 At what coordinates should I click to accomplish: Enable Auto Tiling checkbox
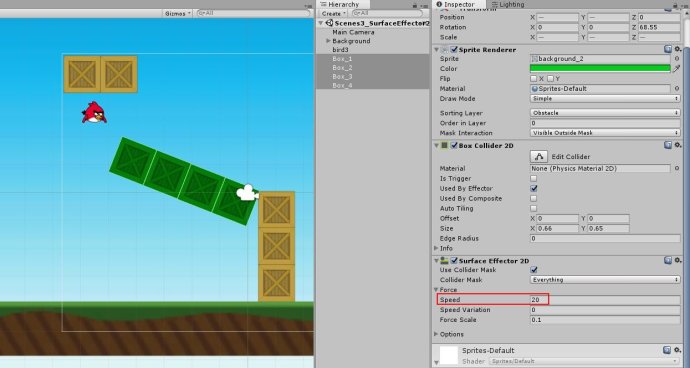[533, 208]
